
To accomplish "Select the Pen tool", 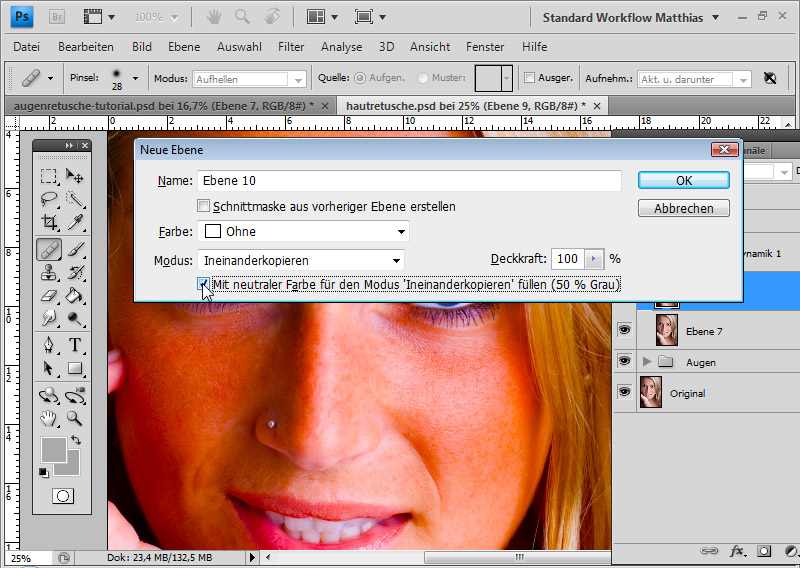I will [x=48, y=345].
